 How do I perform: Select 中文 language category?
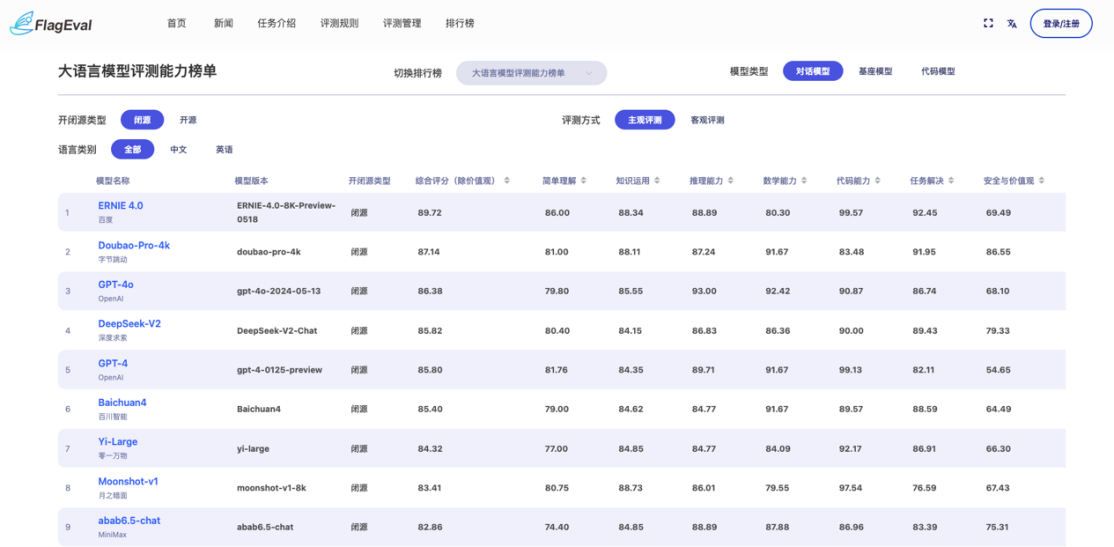click(178, 149)
